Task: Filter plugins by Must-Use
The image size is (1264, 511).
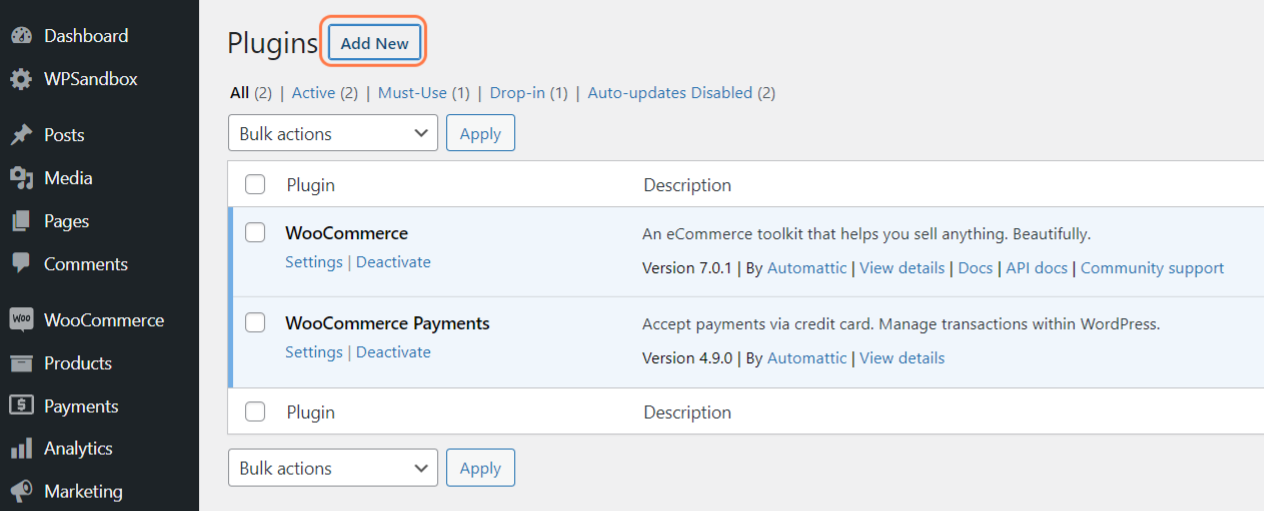Action: [412, 93]
